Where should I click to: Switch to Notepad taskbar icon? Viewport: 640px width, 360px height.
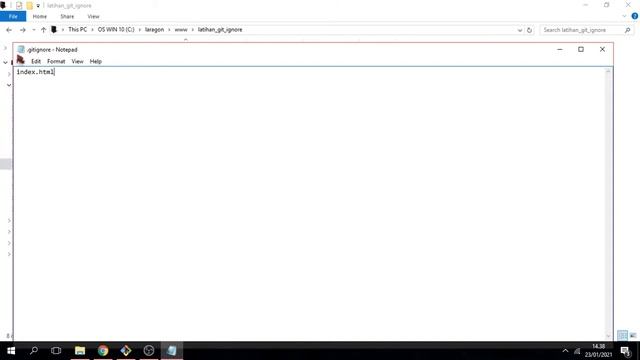click(172, 351)
